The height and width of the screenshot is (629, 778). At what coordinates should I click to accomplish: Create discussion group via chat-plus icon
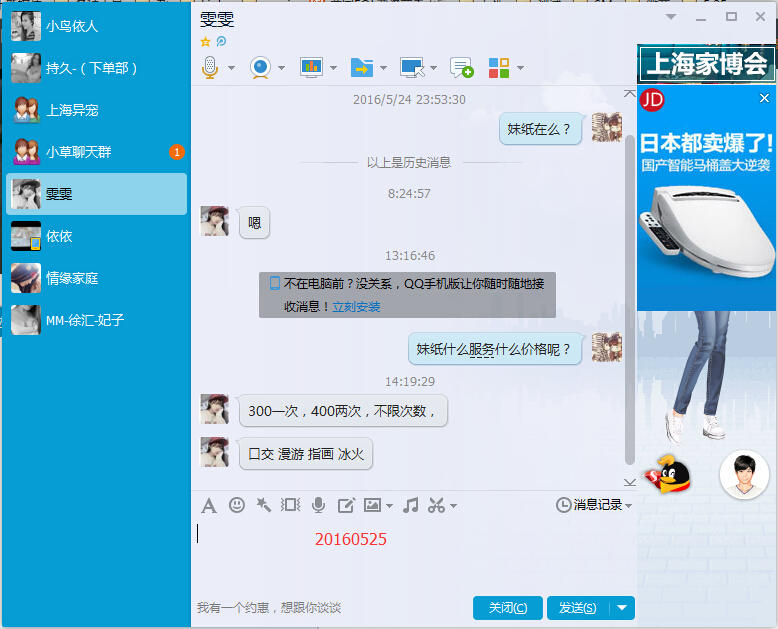461,67
